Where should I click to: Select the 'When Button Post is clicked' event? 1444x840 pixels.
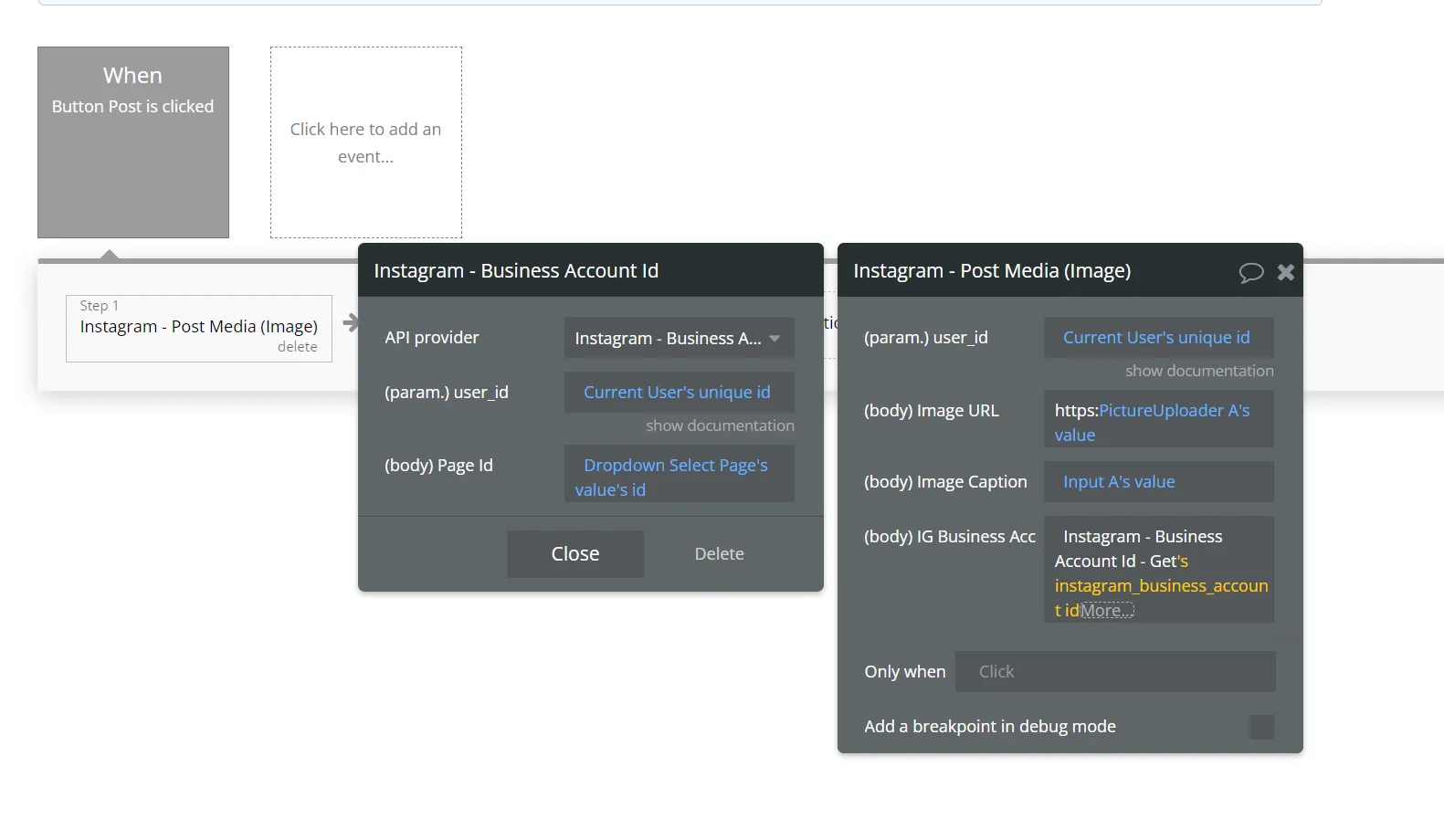133,142
